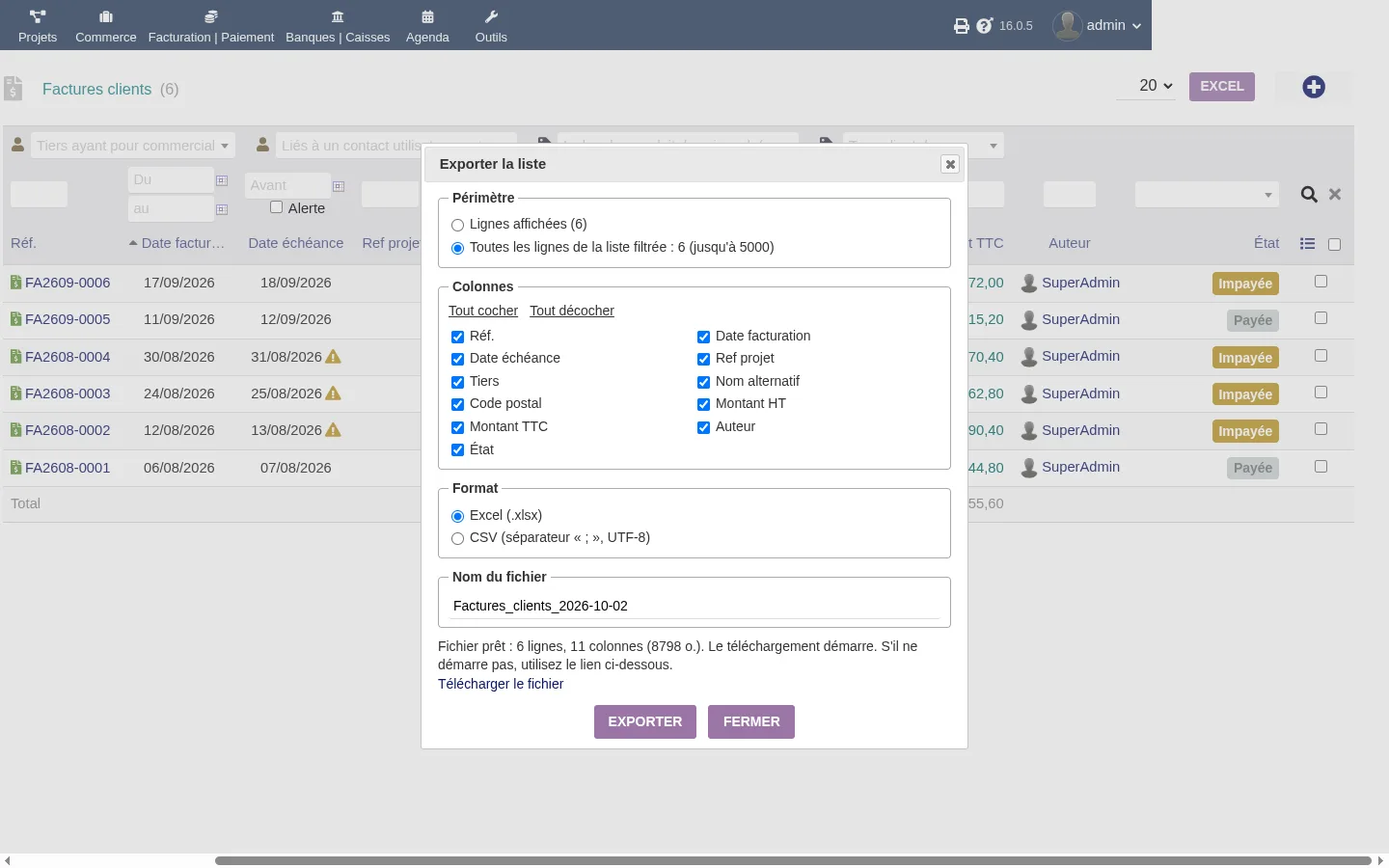Click the SuperAdmin user icon in FA2608-0001 row
This screenshot has height=868, width=1389.
click(1029, 468)
